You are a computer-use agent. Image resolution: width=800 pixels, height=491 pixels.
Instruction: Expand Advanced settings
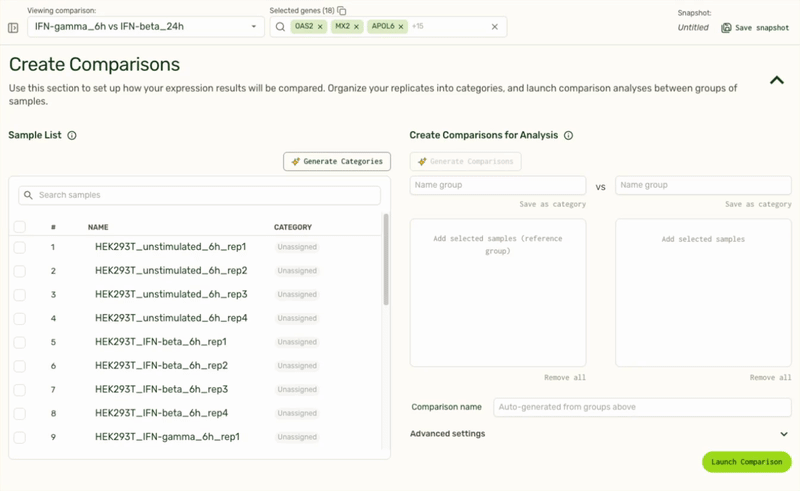pyautogui.click(x=784, y=434)
